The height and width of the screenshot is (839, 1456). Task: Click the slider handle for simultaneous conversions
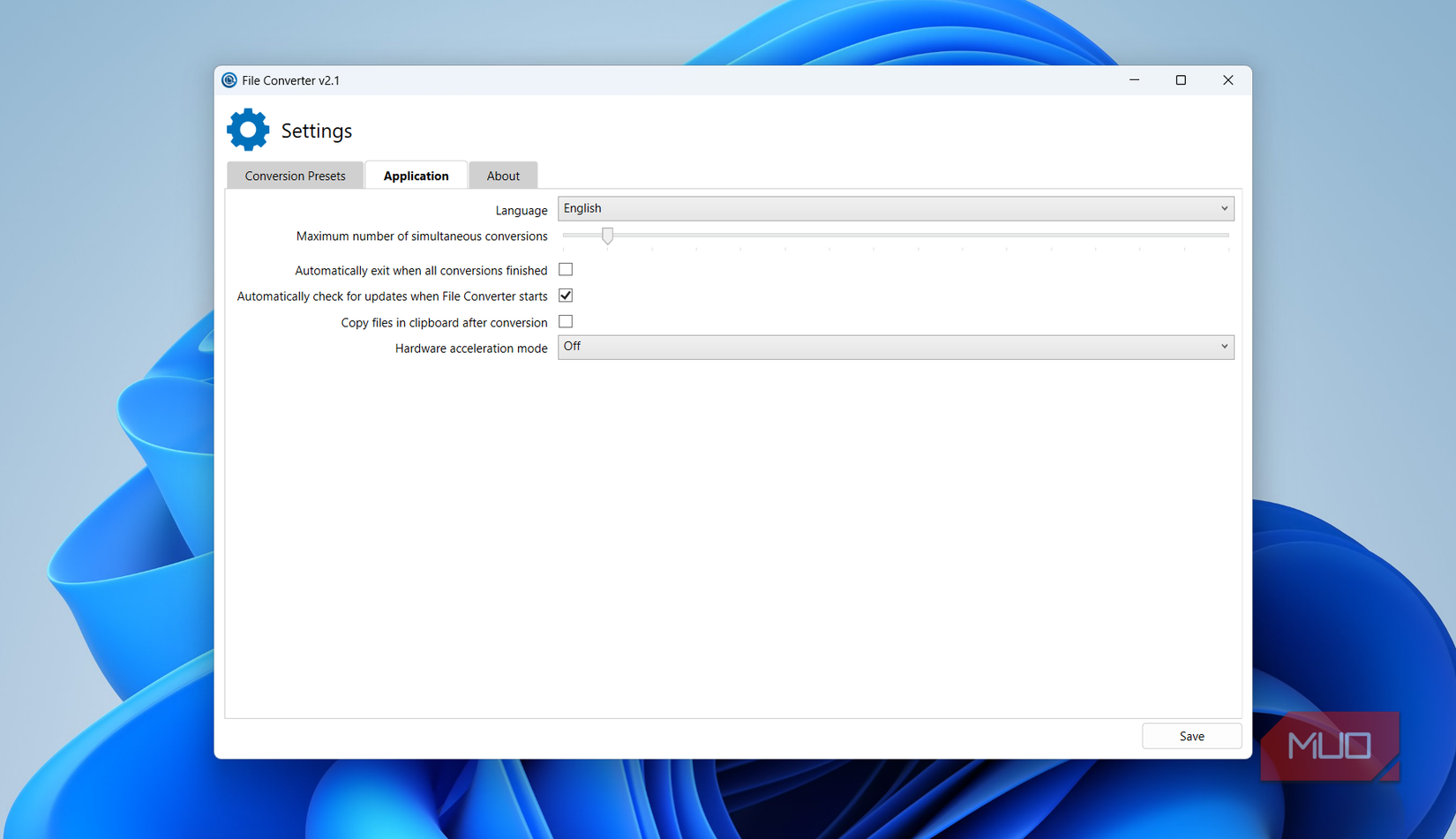coord(606,236)
